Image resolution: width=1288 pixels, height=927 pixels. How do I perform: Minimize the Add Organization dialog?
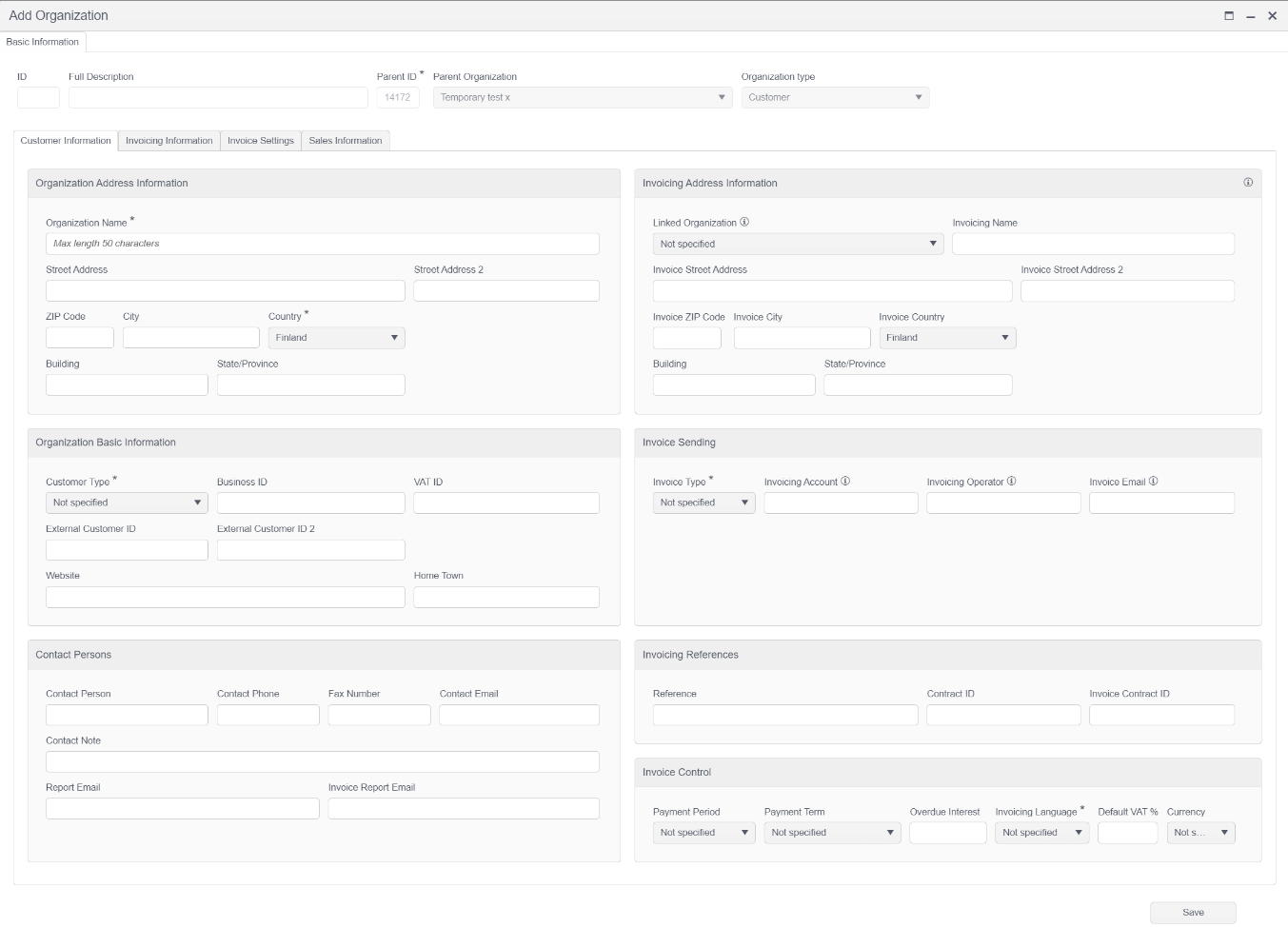coord(1251,16)
